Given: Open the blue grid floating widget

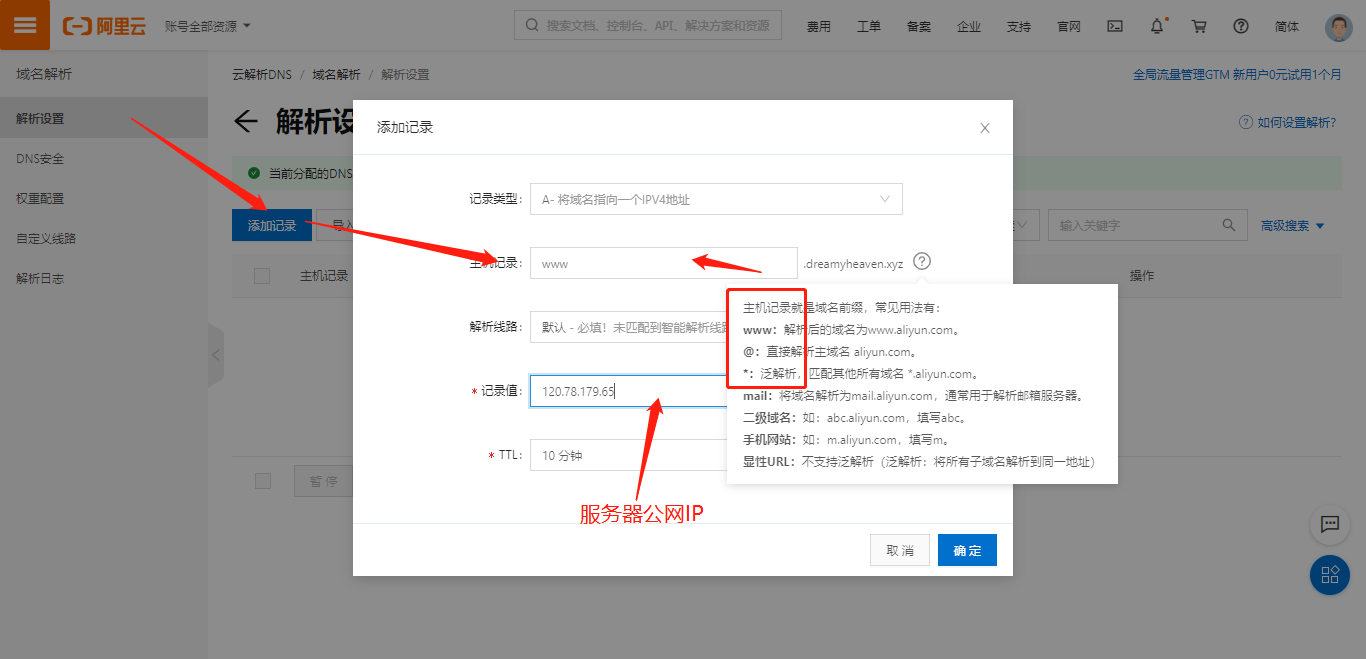Looking at the screenshot, I should click(x=1330, y=575).
